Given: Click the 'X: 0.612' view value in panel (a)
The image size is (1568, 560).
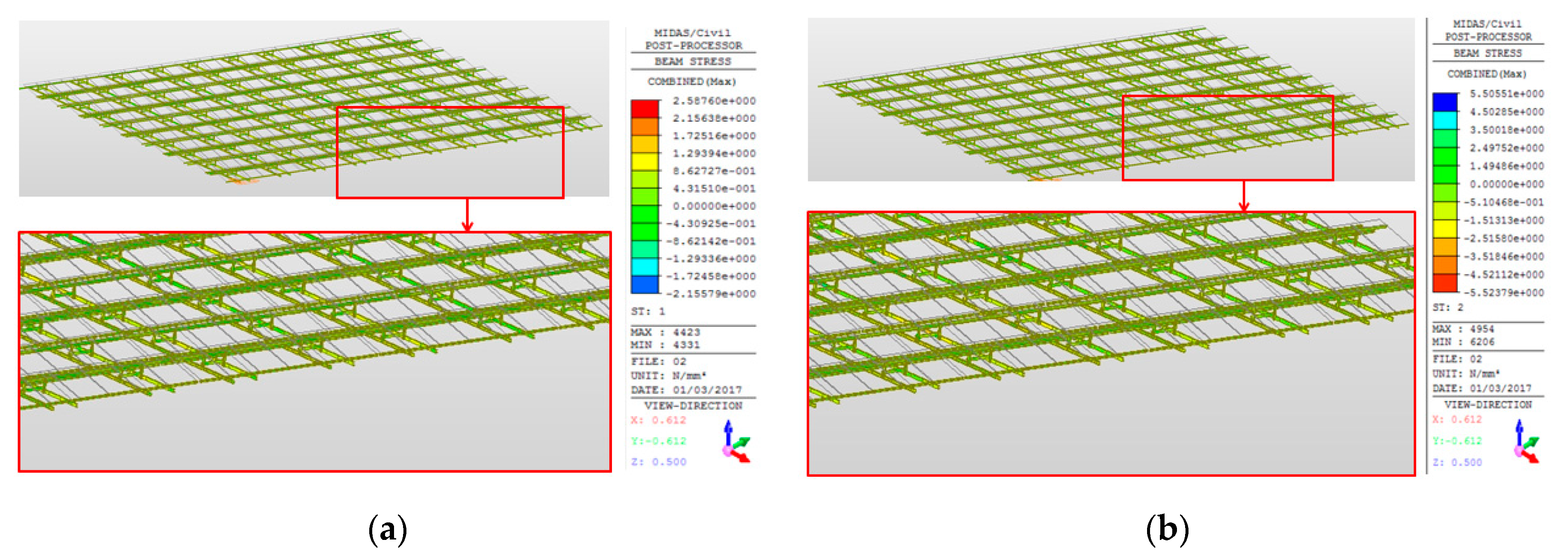Looking at the screenshot, I should point(658,420).
